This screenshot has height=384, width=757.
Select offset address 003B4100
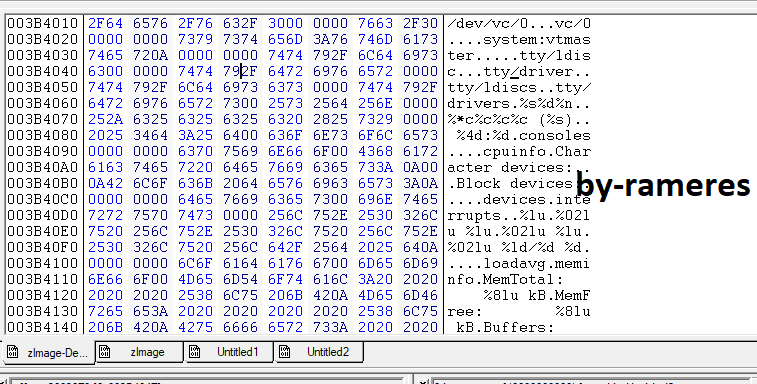(42, 263)
